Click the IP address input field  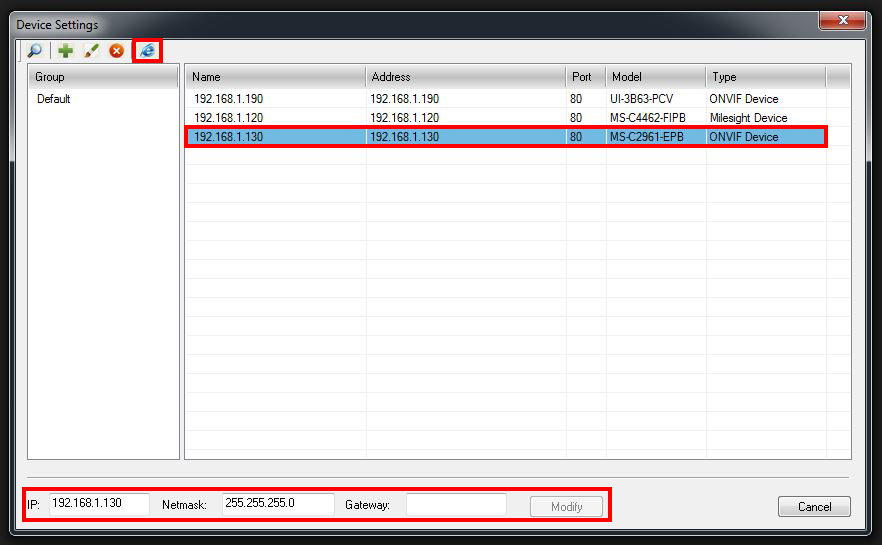[98, 504]
